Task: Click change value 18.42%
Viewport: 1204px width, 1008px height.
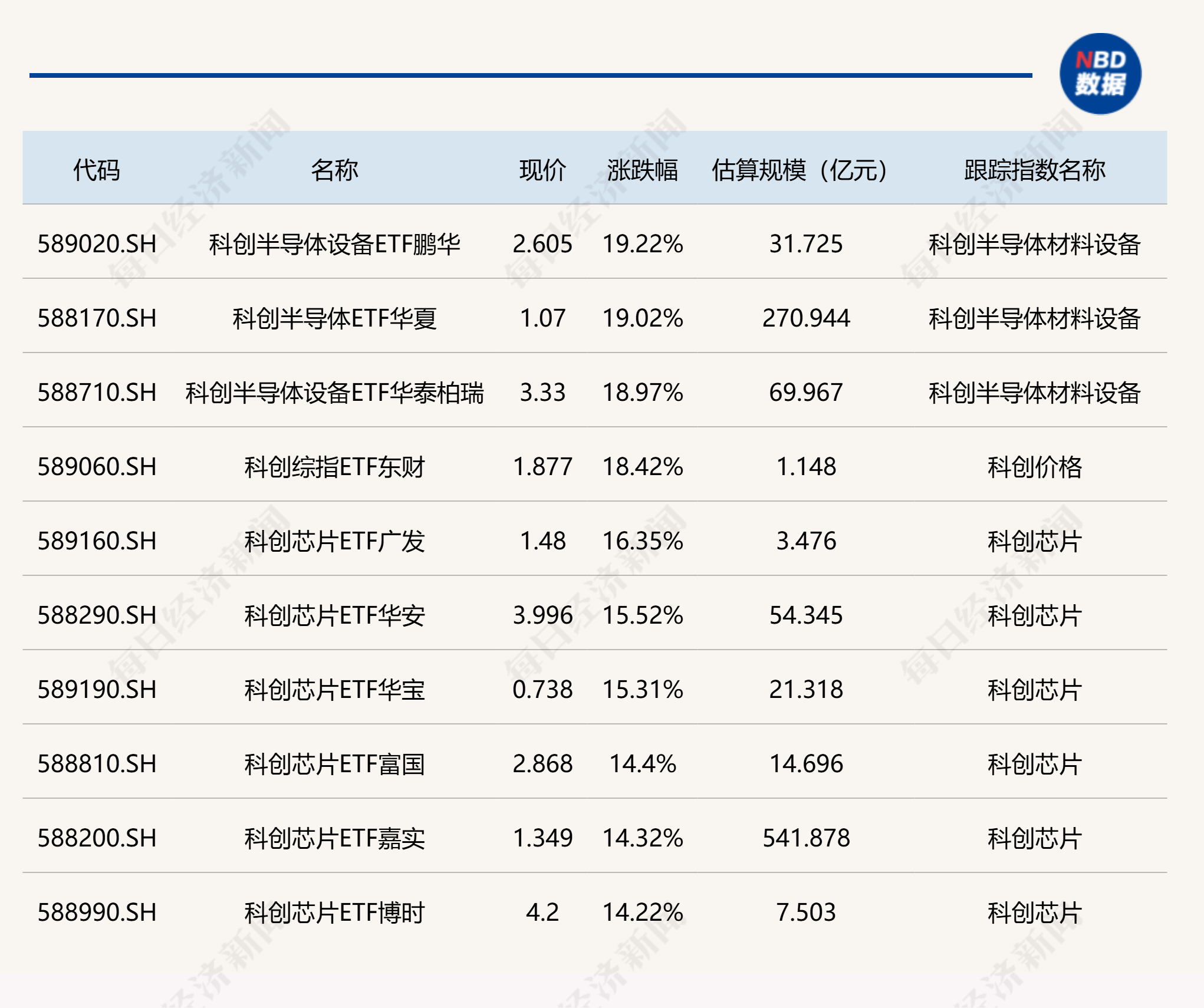Action: (643, 467)
